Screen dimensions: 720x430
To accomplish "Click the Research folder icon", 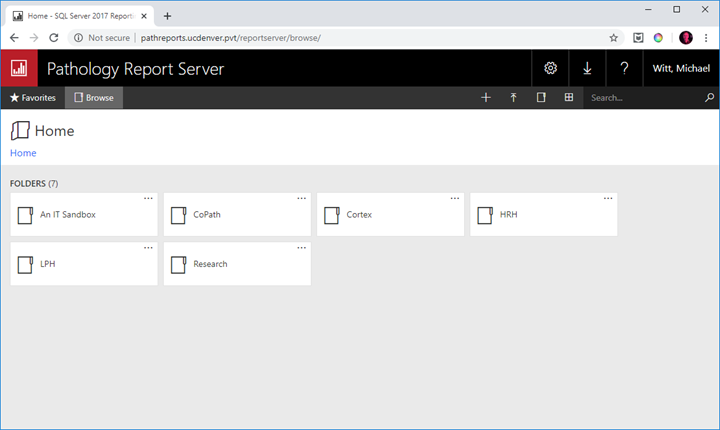I will pyautogui.click(x=179, y=265).
